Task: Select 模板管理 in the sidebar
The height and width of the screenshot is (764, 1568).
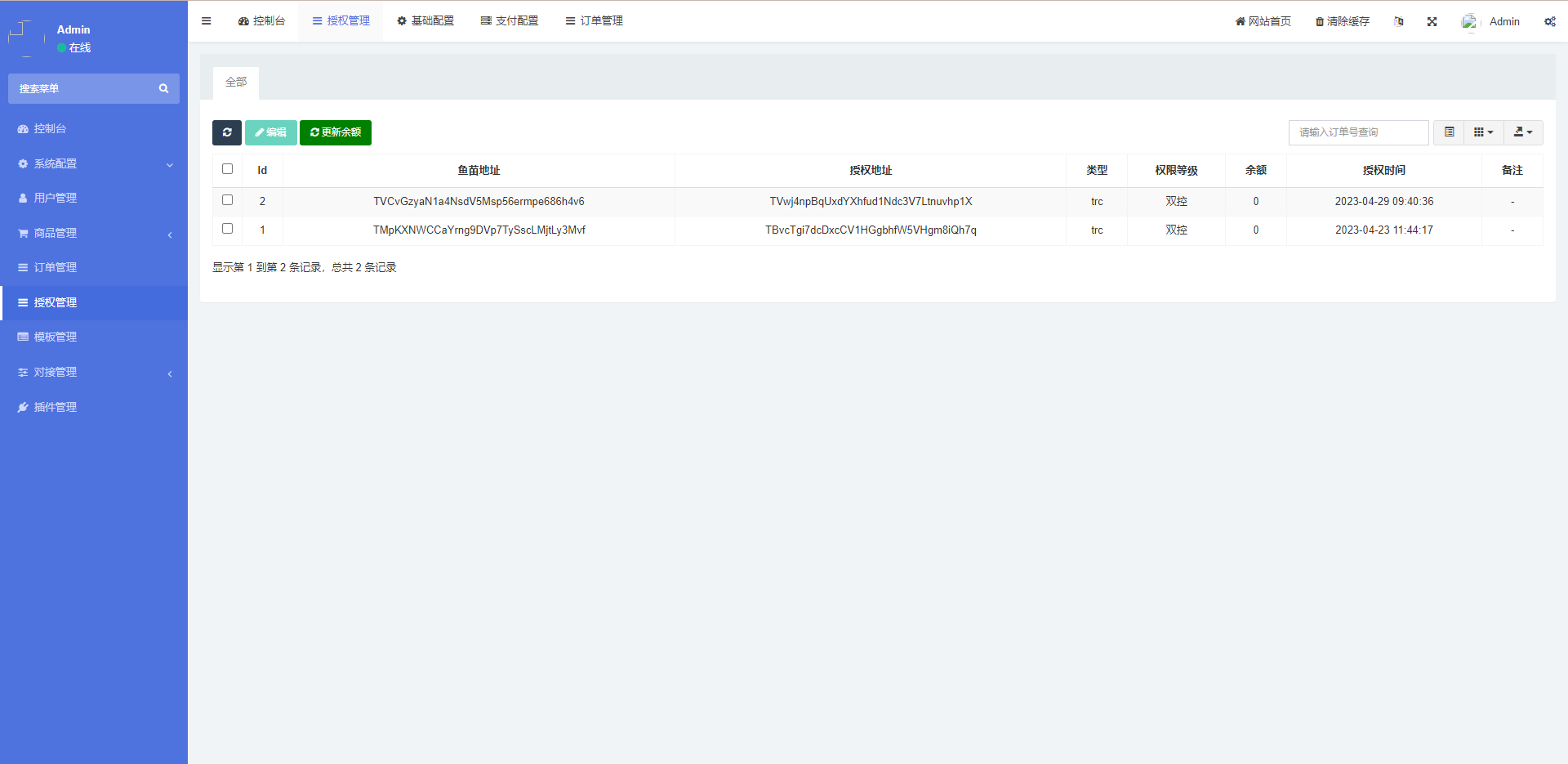Action: (x=55, y=337)
